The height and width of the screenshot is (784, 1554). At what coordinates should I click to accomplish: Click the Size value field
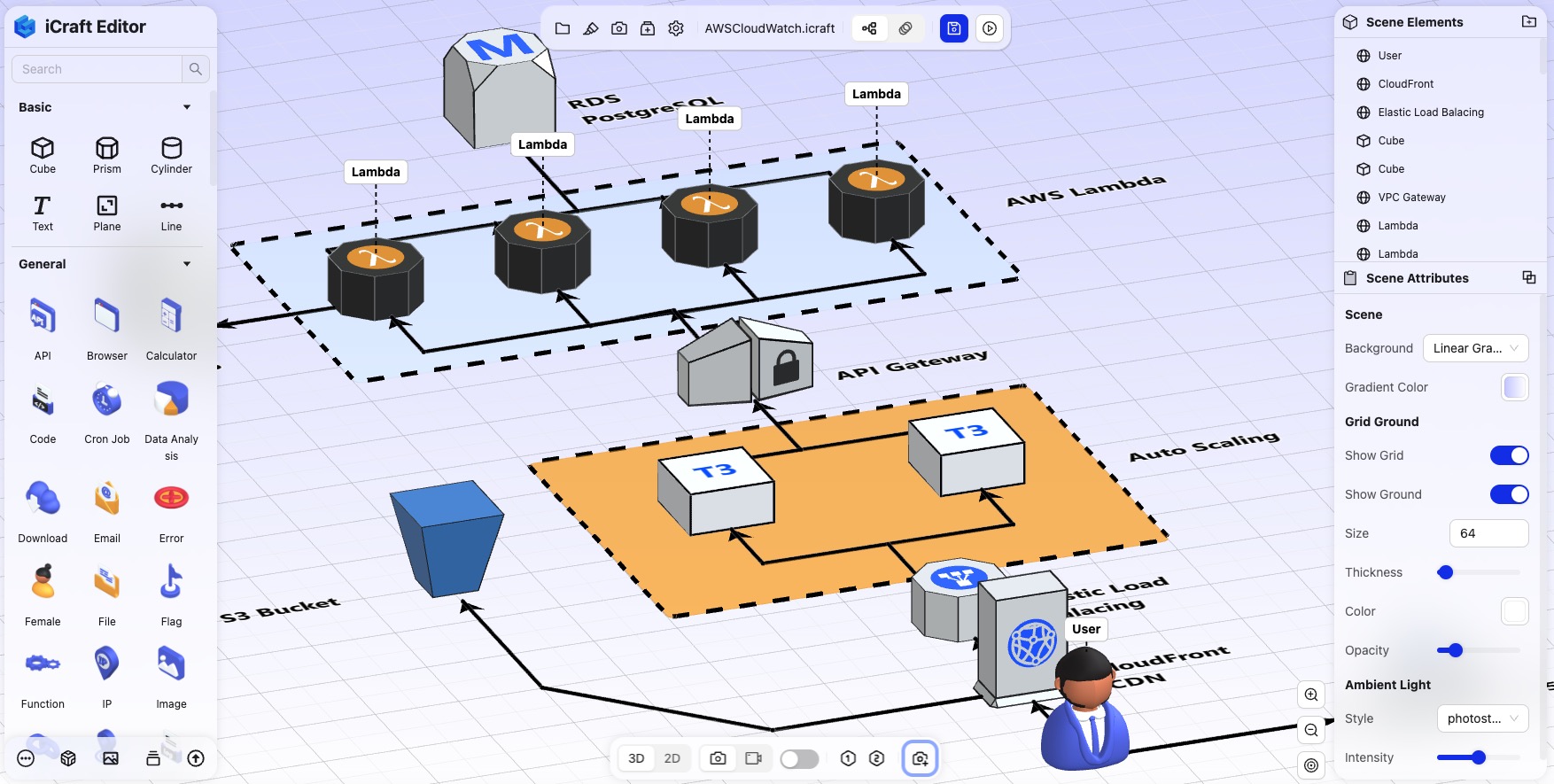[x=1489, y=533]
